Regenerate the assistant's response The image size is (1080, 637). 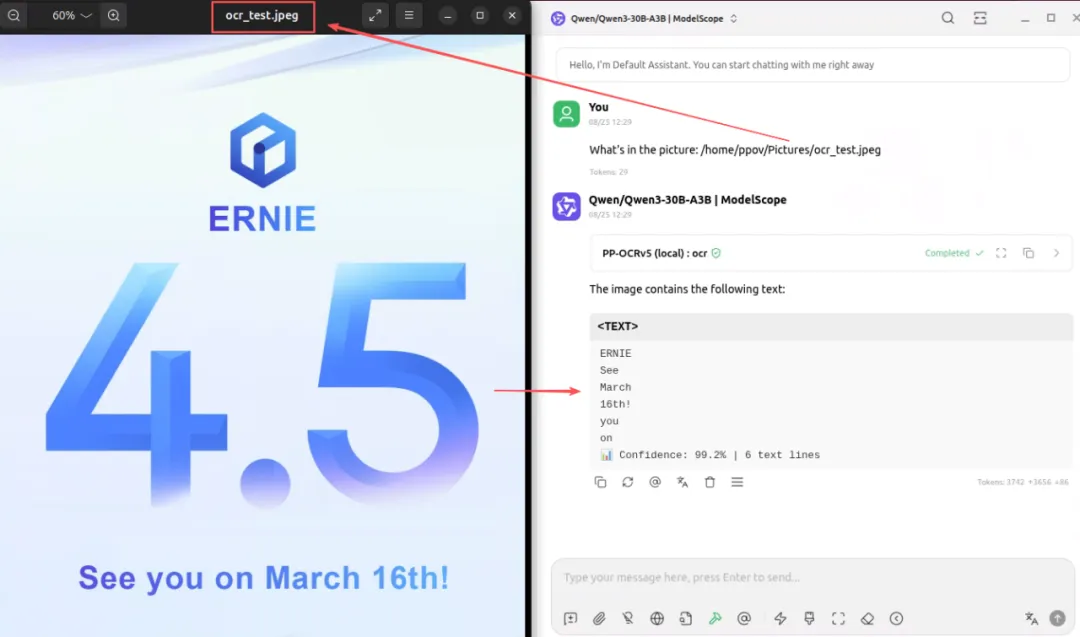pyautogui.click(x=627, y=482)
